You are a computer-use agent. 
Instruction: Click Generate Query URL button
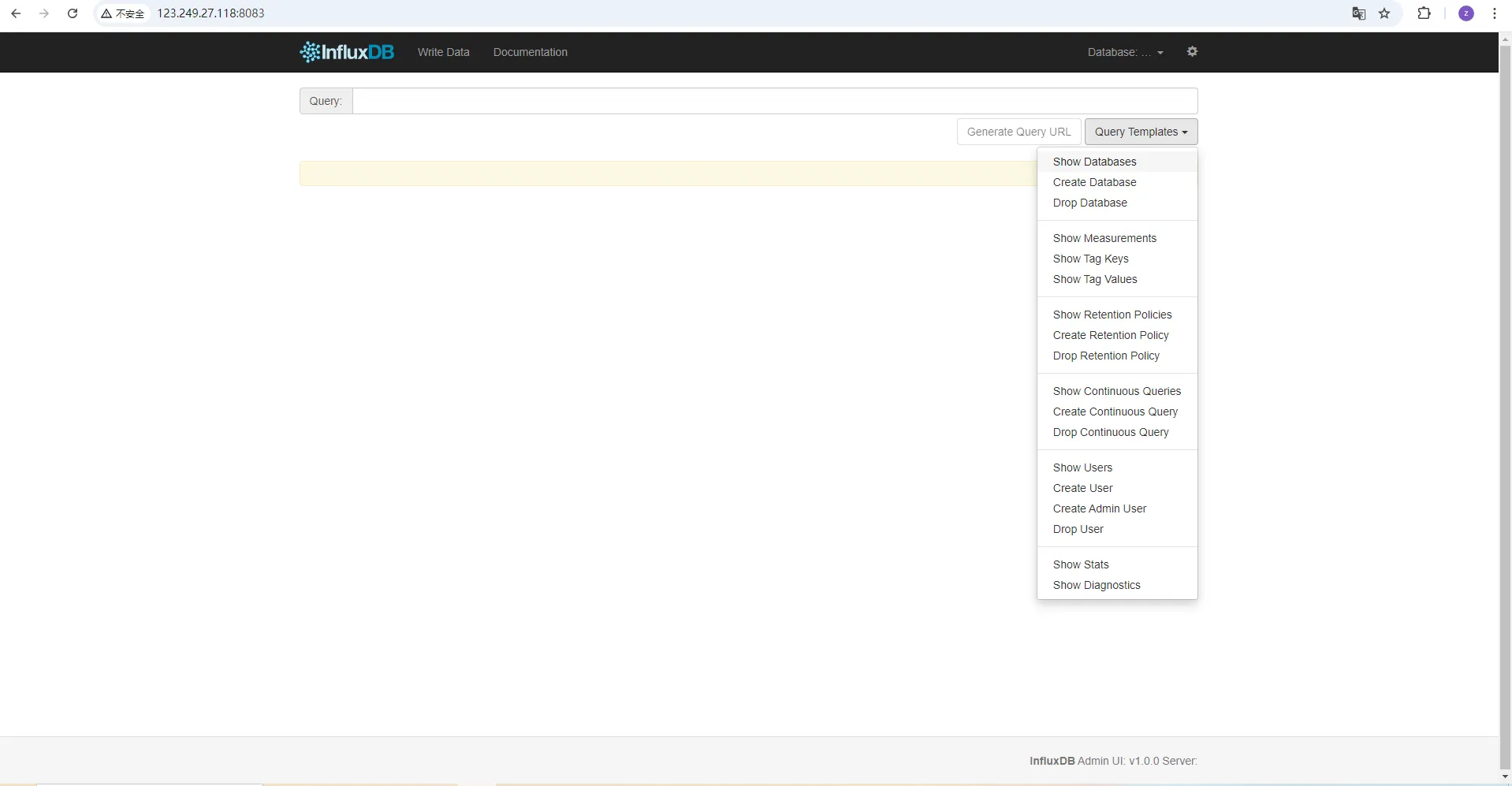pos(1019,132)
